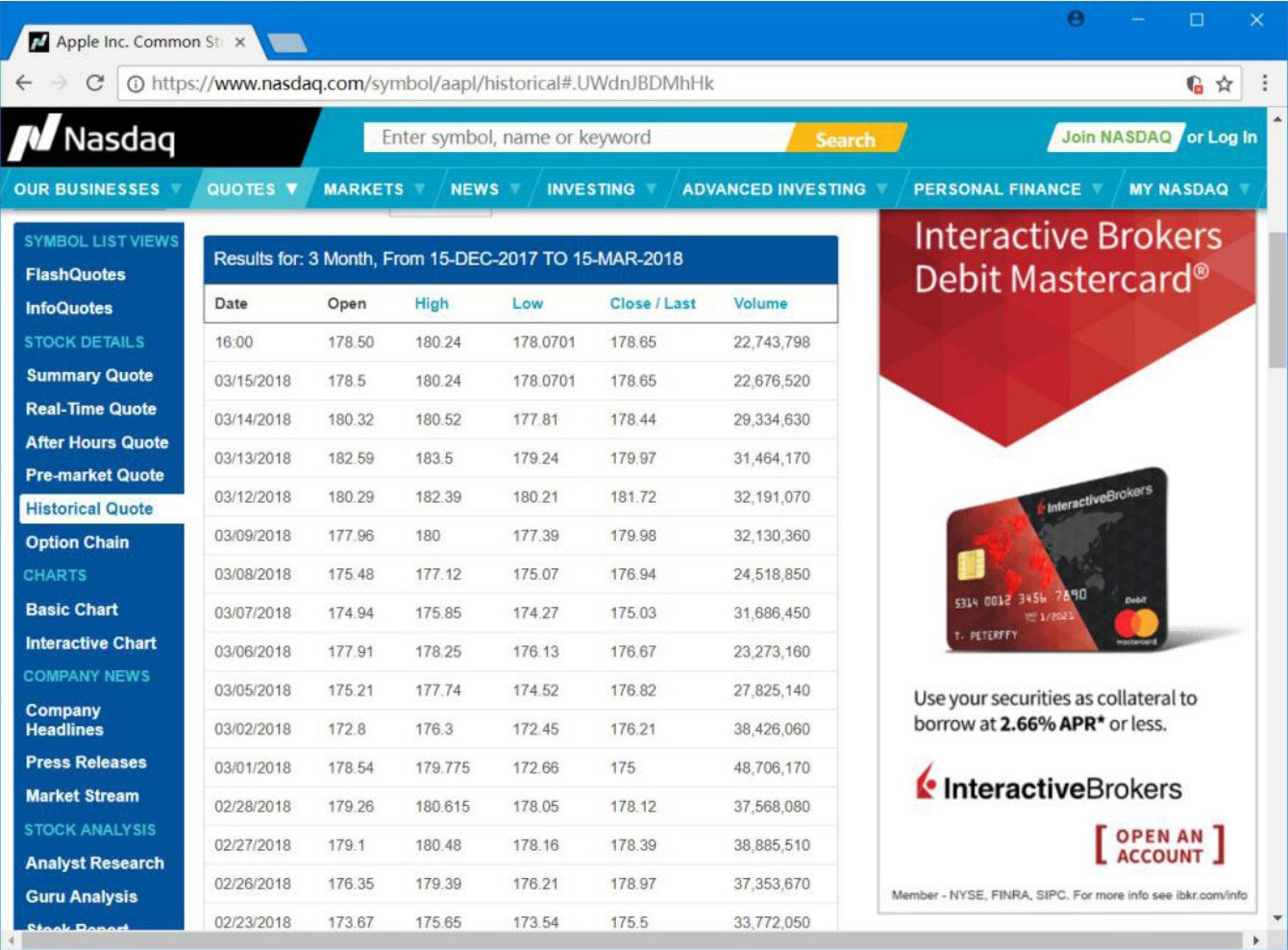Click the blocked content icon in address bar

(x=1195, y=84)
